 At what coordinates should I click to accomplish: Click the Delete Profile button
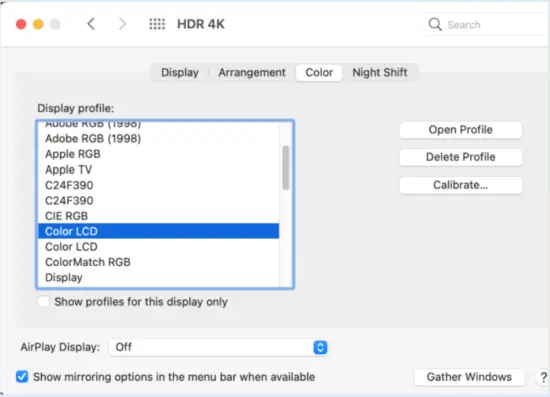[461, 157]
